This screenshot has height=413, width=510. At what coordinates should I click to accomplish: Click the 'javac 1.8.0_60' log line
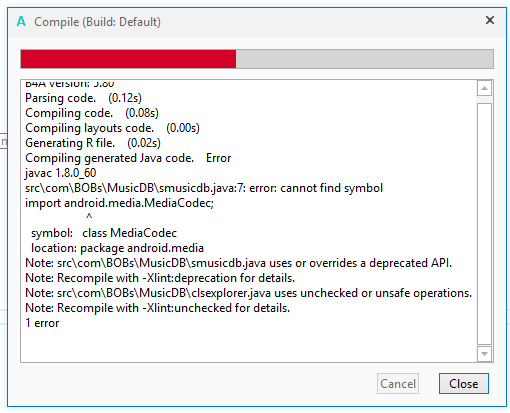(61, 173)
